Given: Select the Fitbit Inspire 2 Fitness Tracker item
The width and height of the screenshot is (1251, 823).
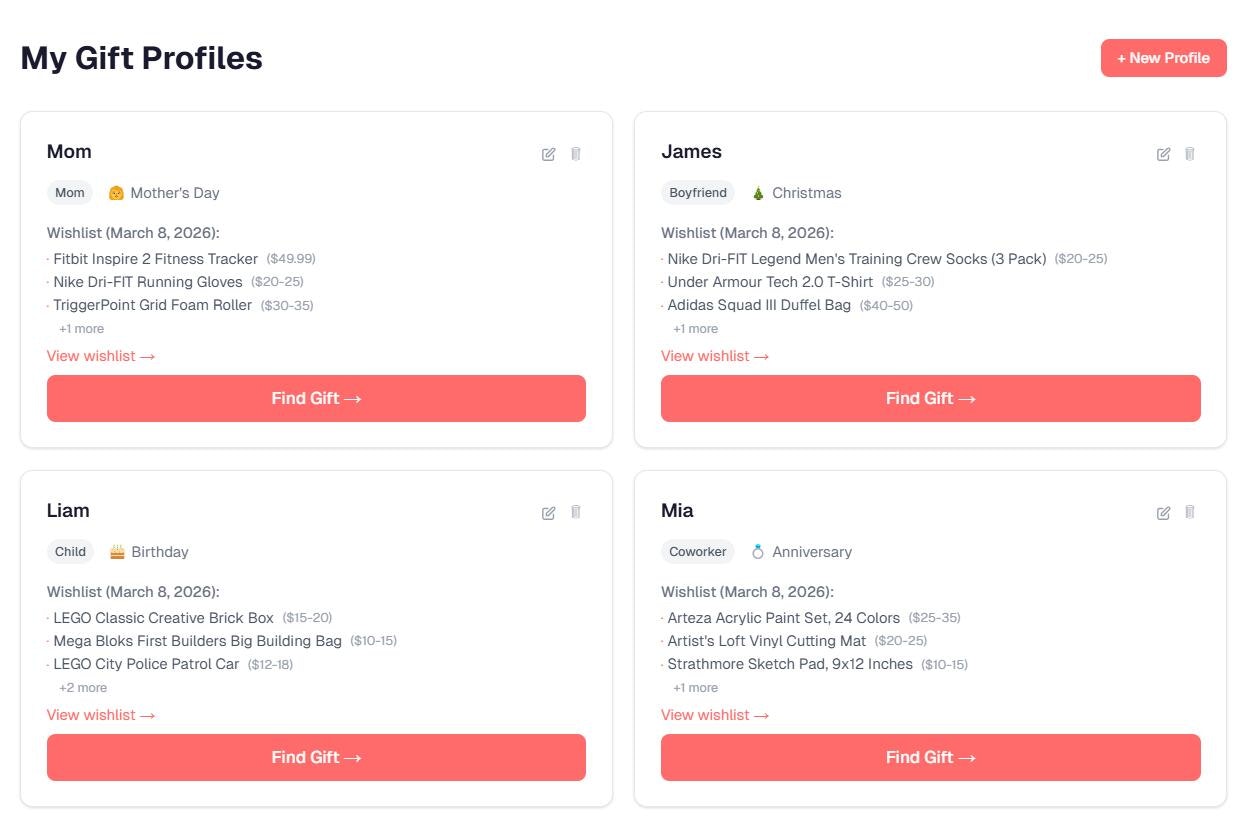Looking at the screenshot, I should (x=155, y=259).
